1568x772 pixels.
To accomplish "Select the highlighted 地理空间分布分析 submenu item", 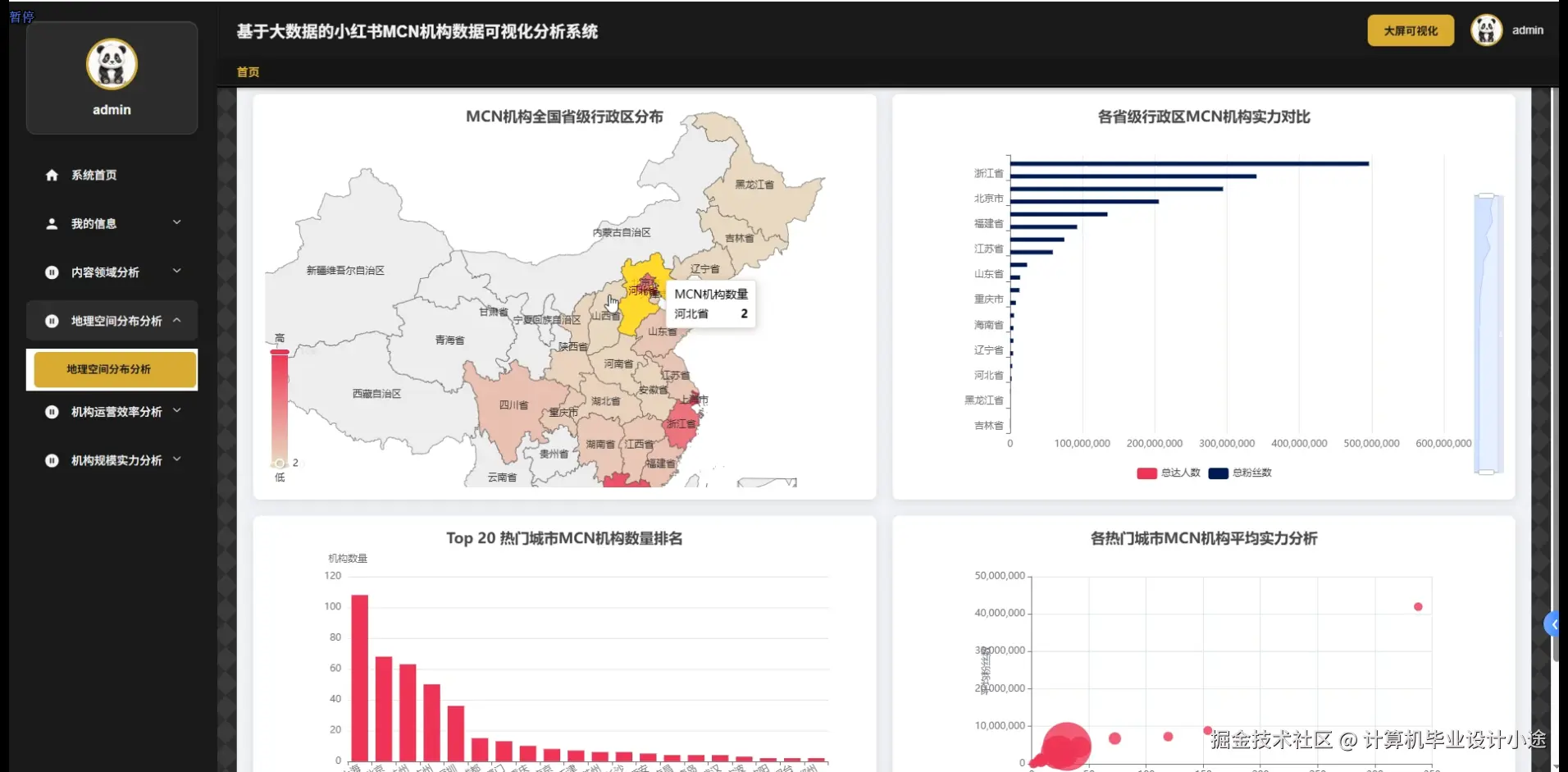I will tap(115, 369).
